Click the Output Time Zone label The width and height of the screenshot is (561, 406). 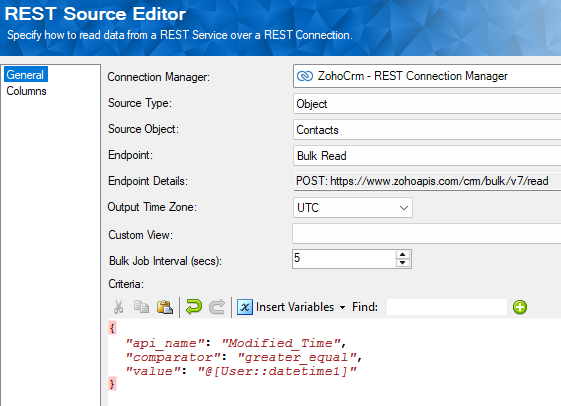[x=152, y=207]
